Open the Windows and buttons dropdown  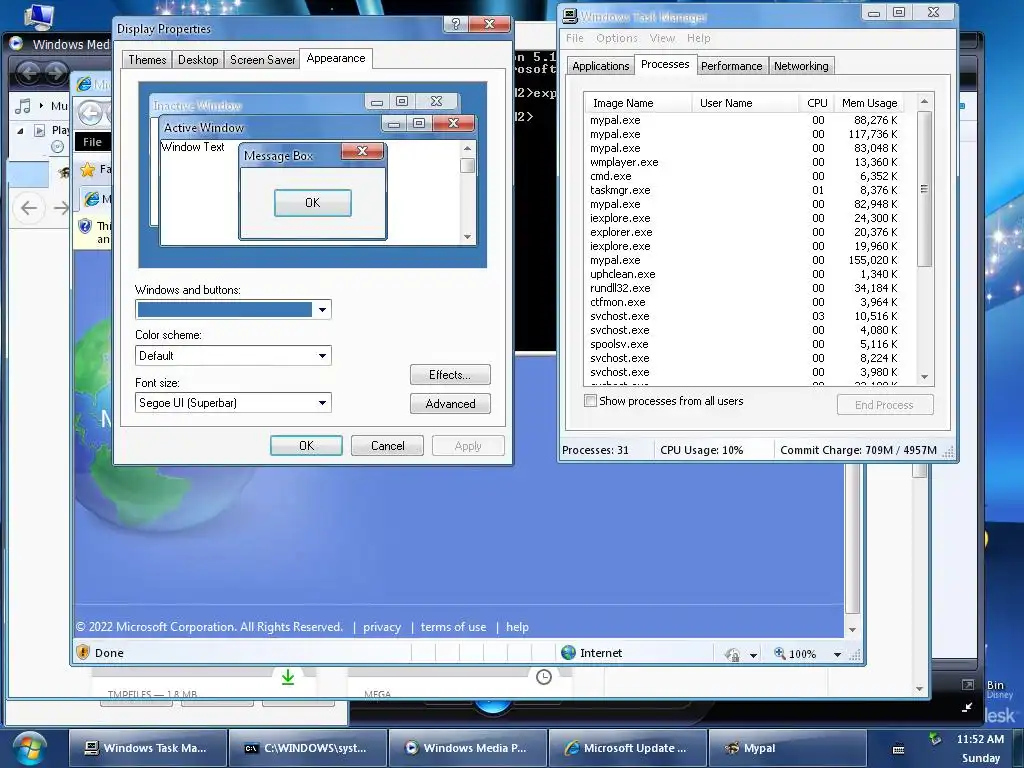pyautogui.click(x=322, y=310)
